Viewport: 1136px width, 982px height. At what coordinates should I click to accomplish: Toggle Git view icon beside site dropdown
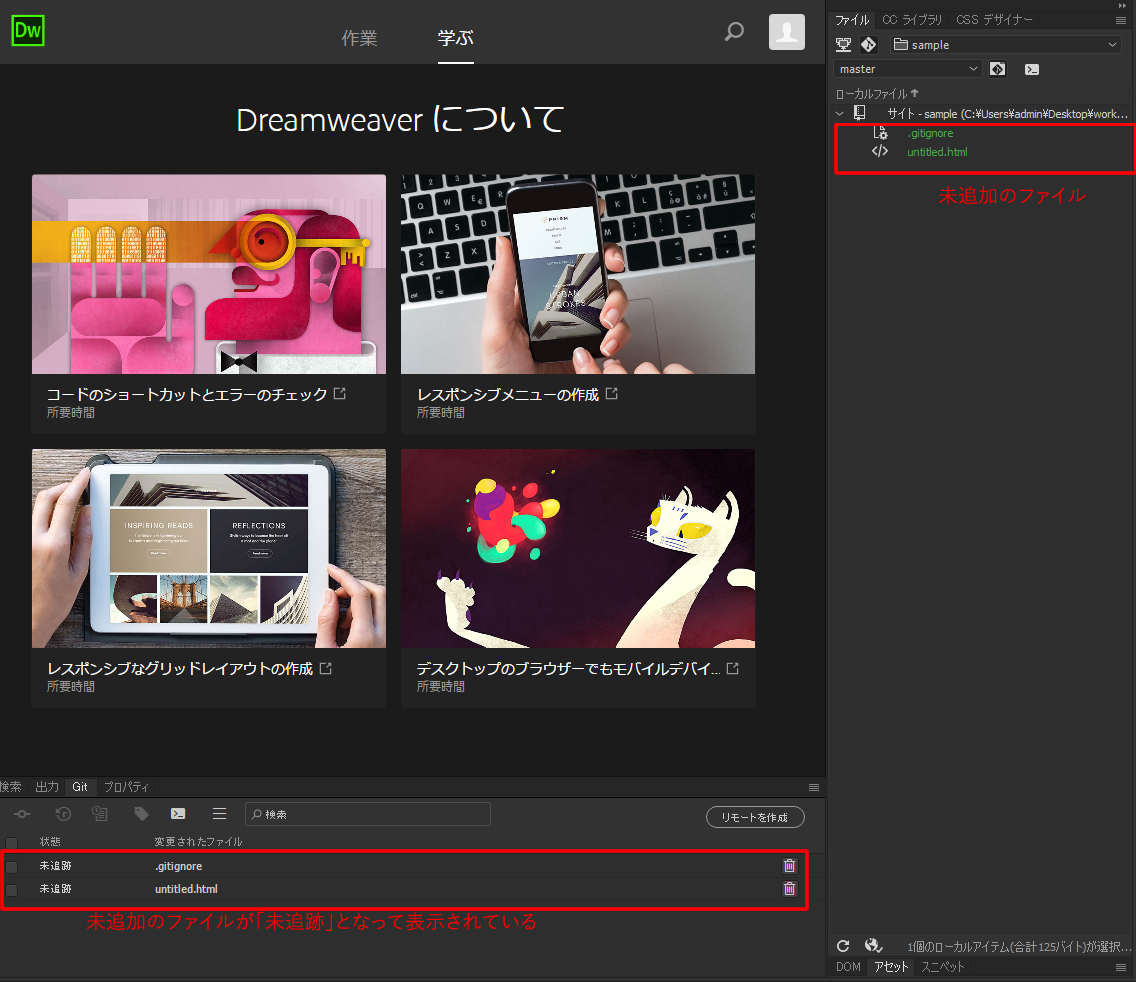click(x=869, y=45)
